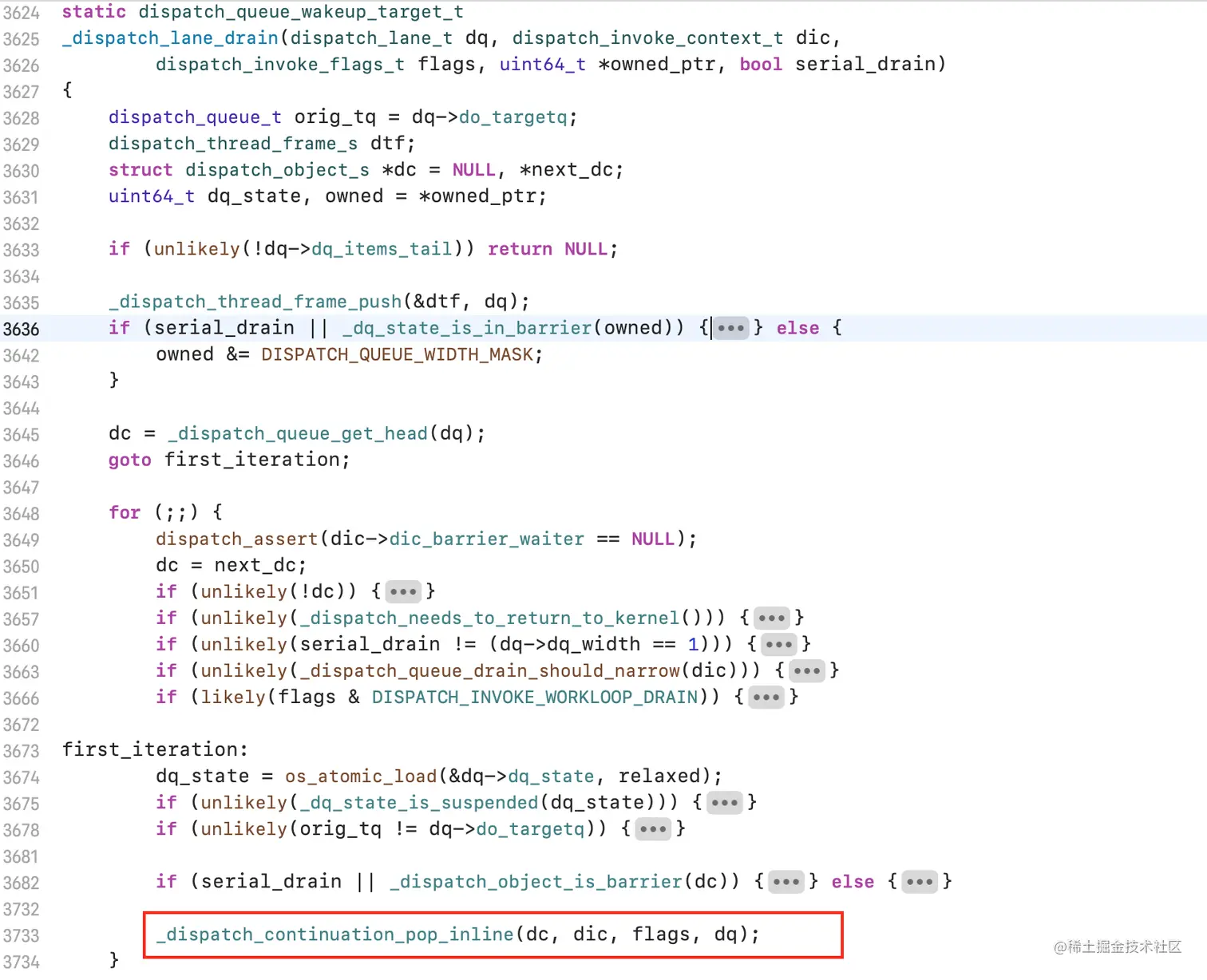
Task: Click line number 3733 in gutter
Action: coord(21,935)
